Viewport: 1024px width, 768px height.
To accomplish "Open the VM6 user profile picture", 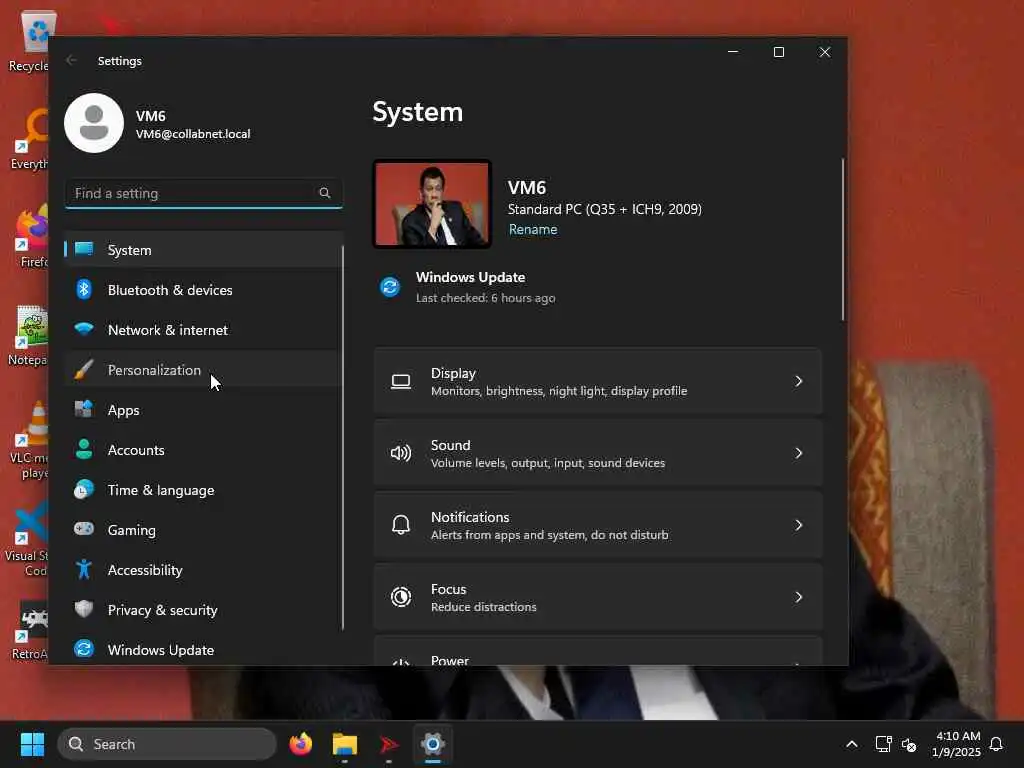I will (94, 123).
